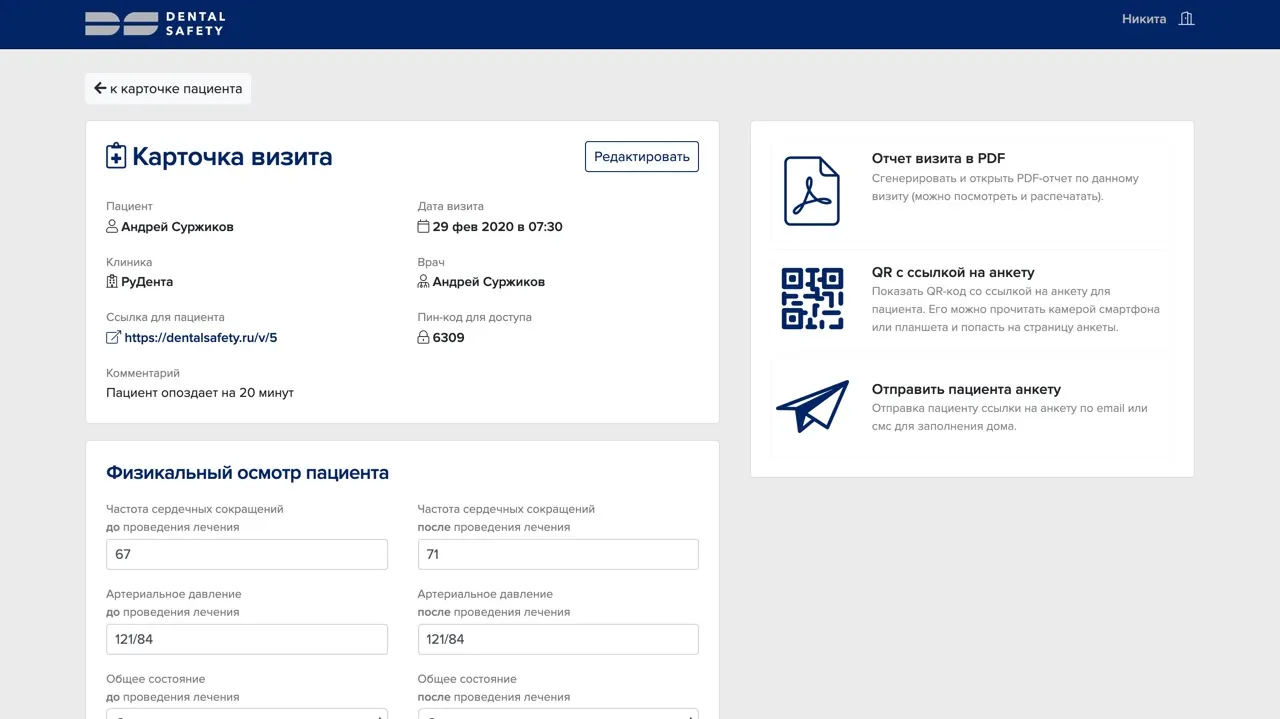Click the visit card plus-document icon
The image size is (1280, 719).
tap(114, 156)
